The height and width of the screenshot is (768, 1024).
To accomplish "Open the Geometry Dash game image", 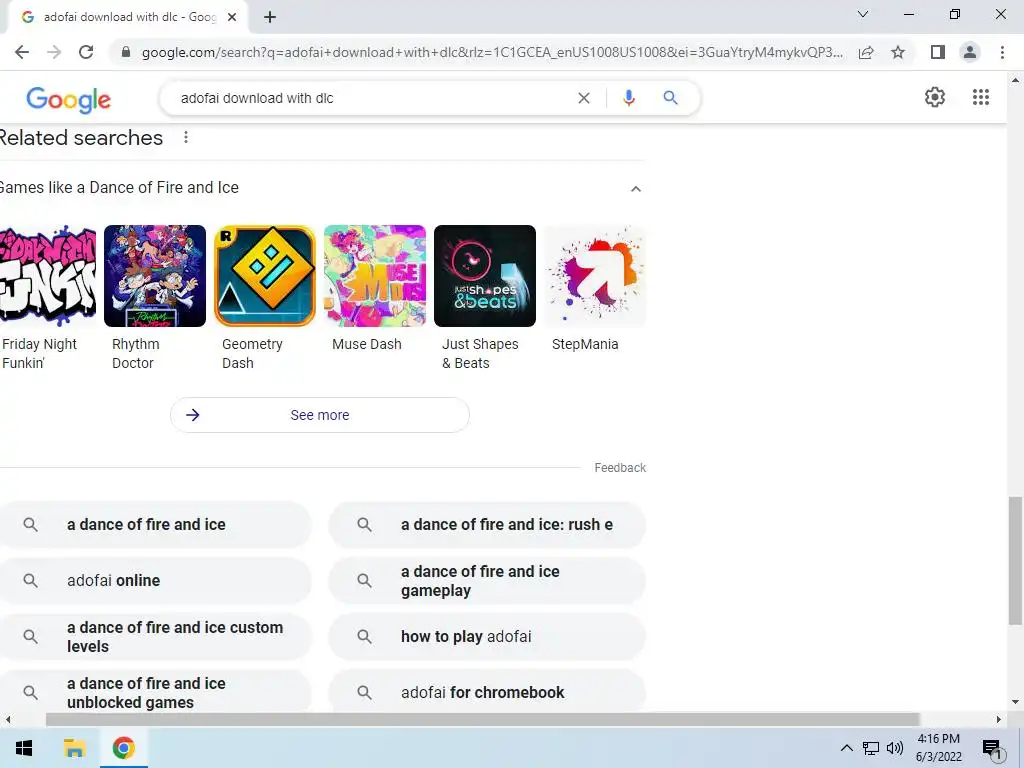I will 264,276.
